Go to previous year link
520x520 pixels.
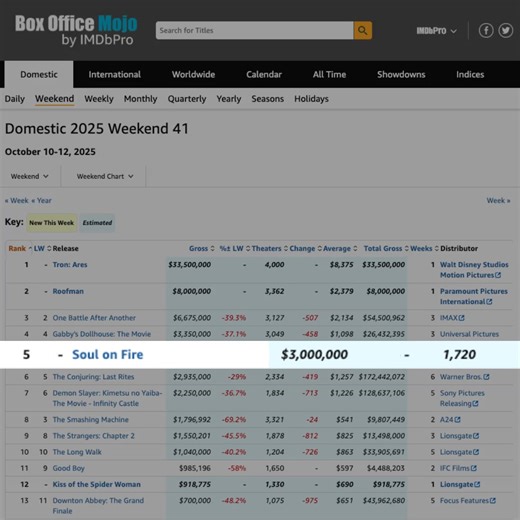41,201
